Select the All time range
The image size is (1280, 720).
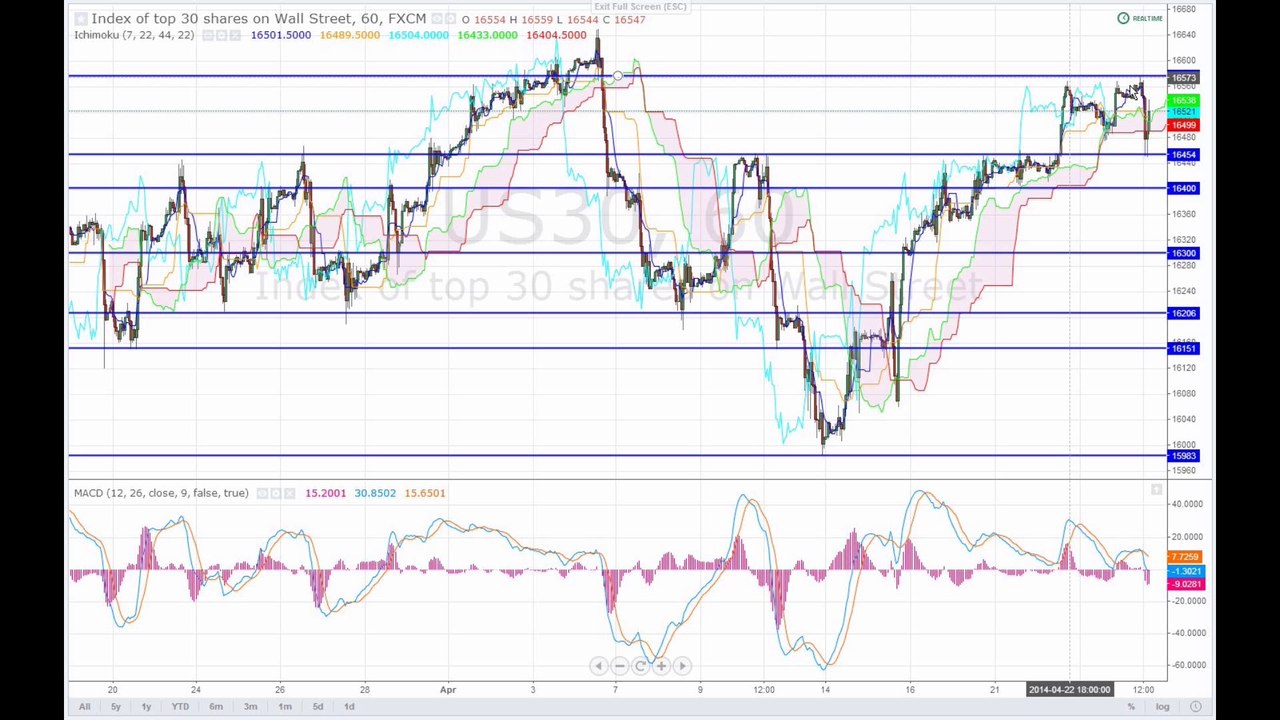coord(84,707)
